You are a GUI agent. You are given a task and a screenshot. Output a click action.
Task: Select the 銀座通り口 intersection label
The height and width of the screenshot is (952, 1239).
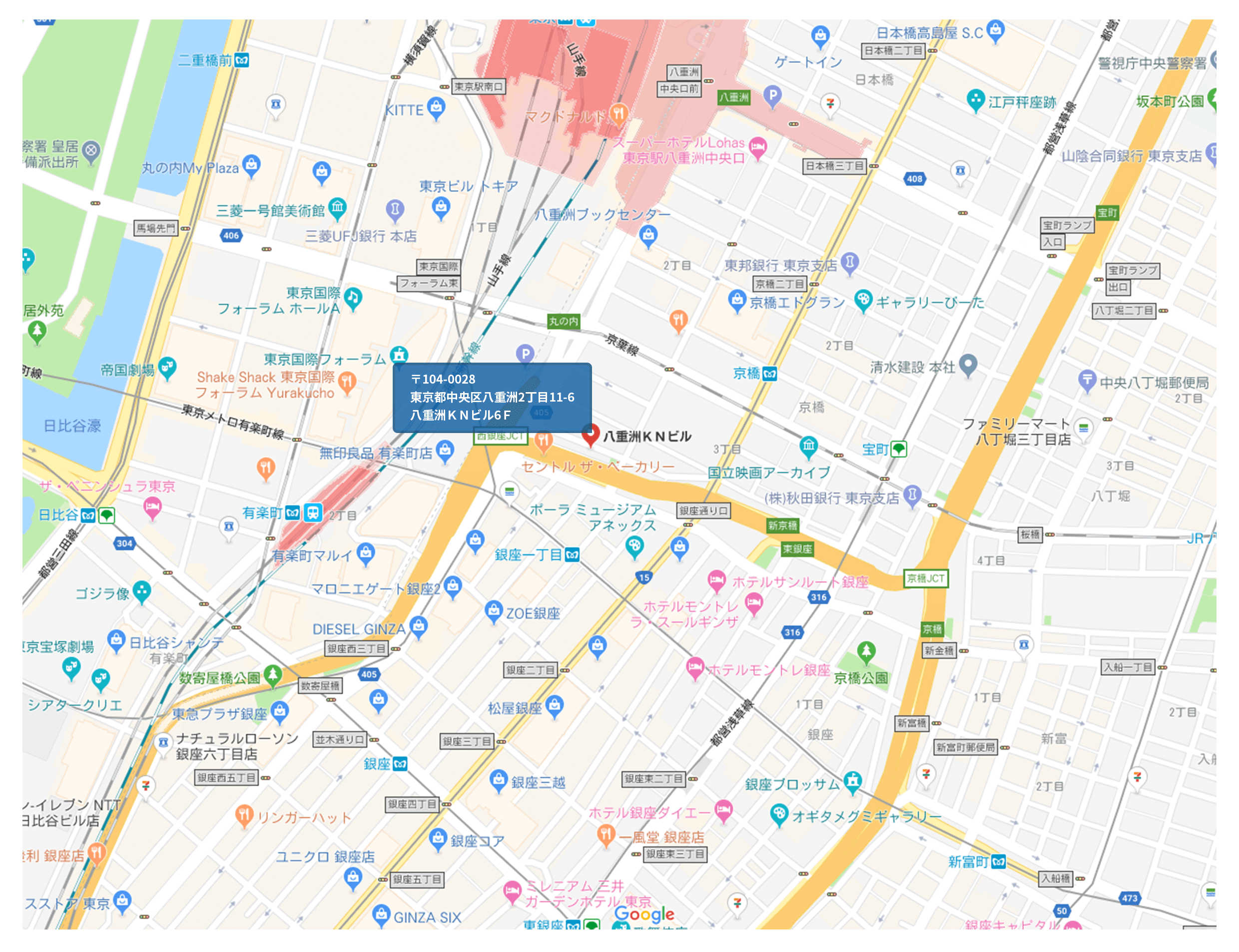pos(703,510)
